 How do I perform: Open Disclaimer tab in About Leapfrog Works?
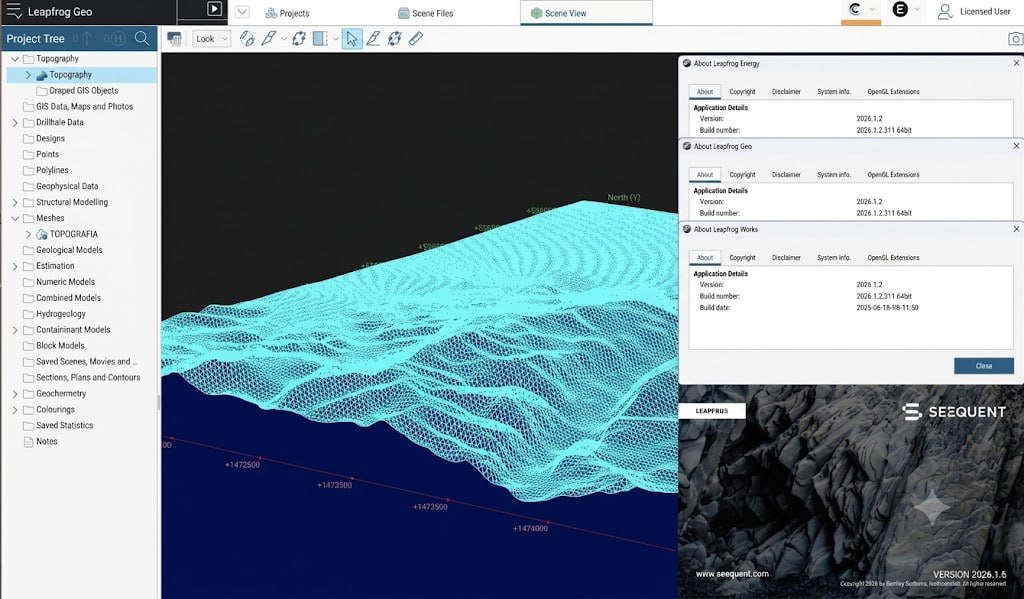(x=786, y=257)
